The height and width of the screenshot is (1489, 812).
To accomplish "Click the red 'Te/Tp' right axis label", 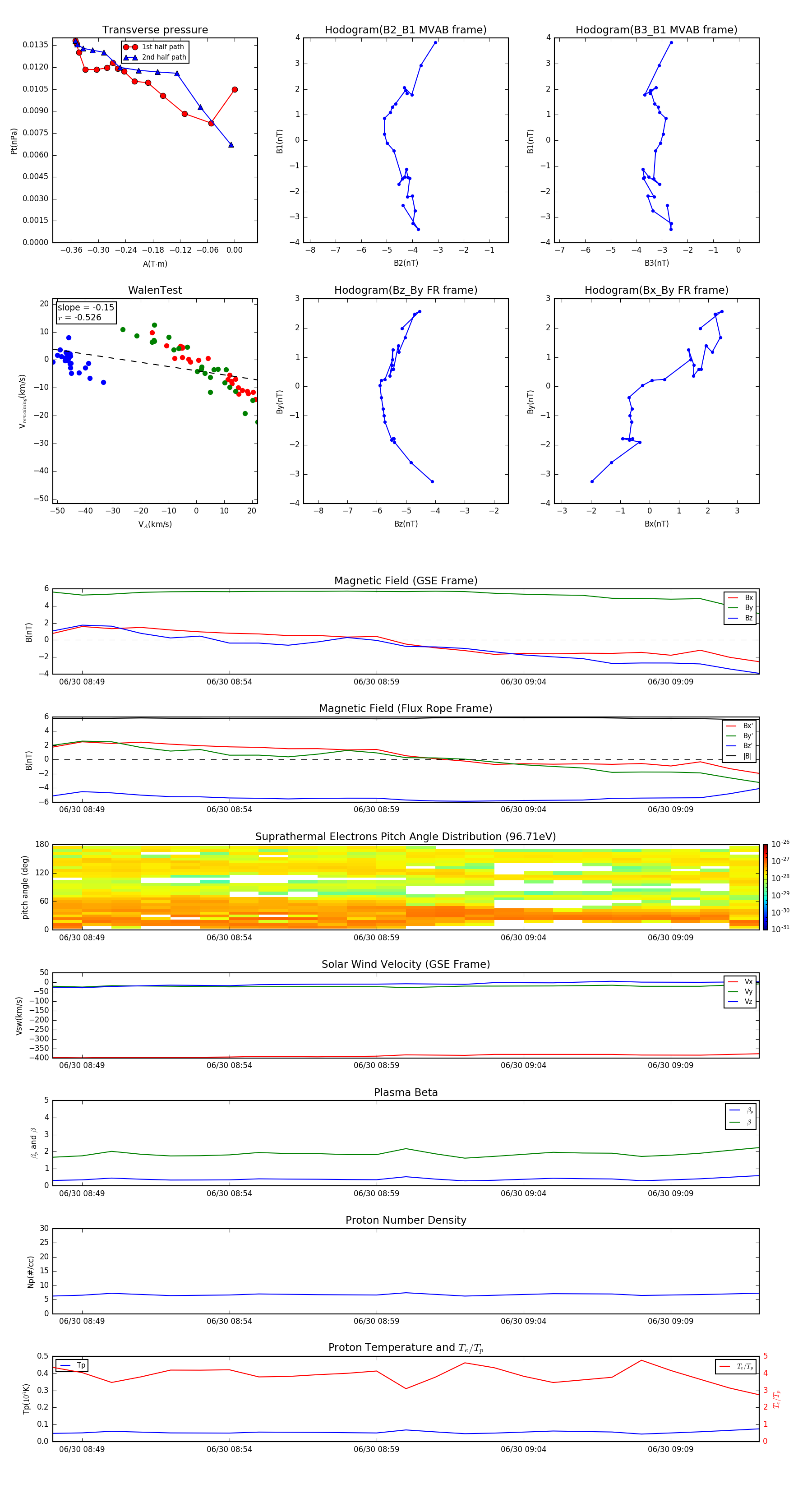I will click(x=776, y=1399).
